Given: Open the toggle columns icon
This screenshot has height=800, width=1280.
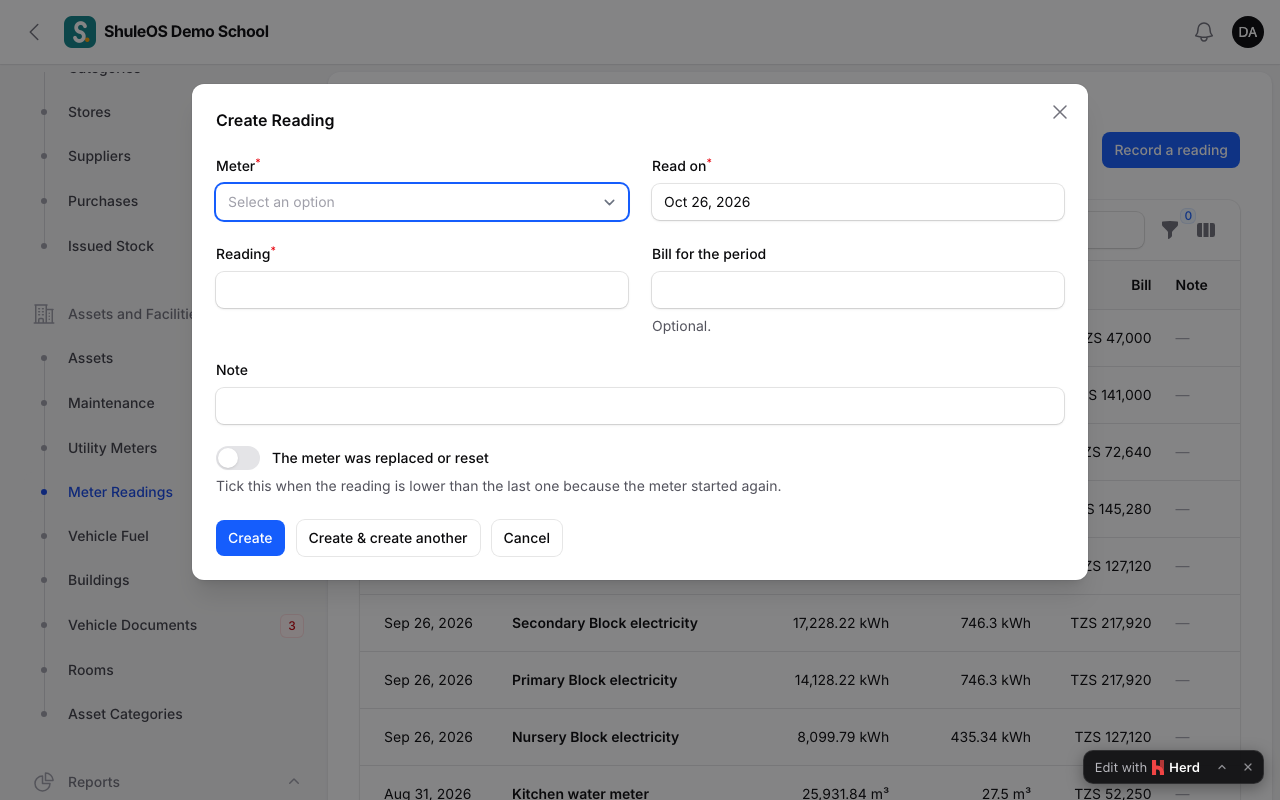Looking at the screenshot, I should [x=1206, y=230].
